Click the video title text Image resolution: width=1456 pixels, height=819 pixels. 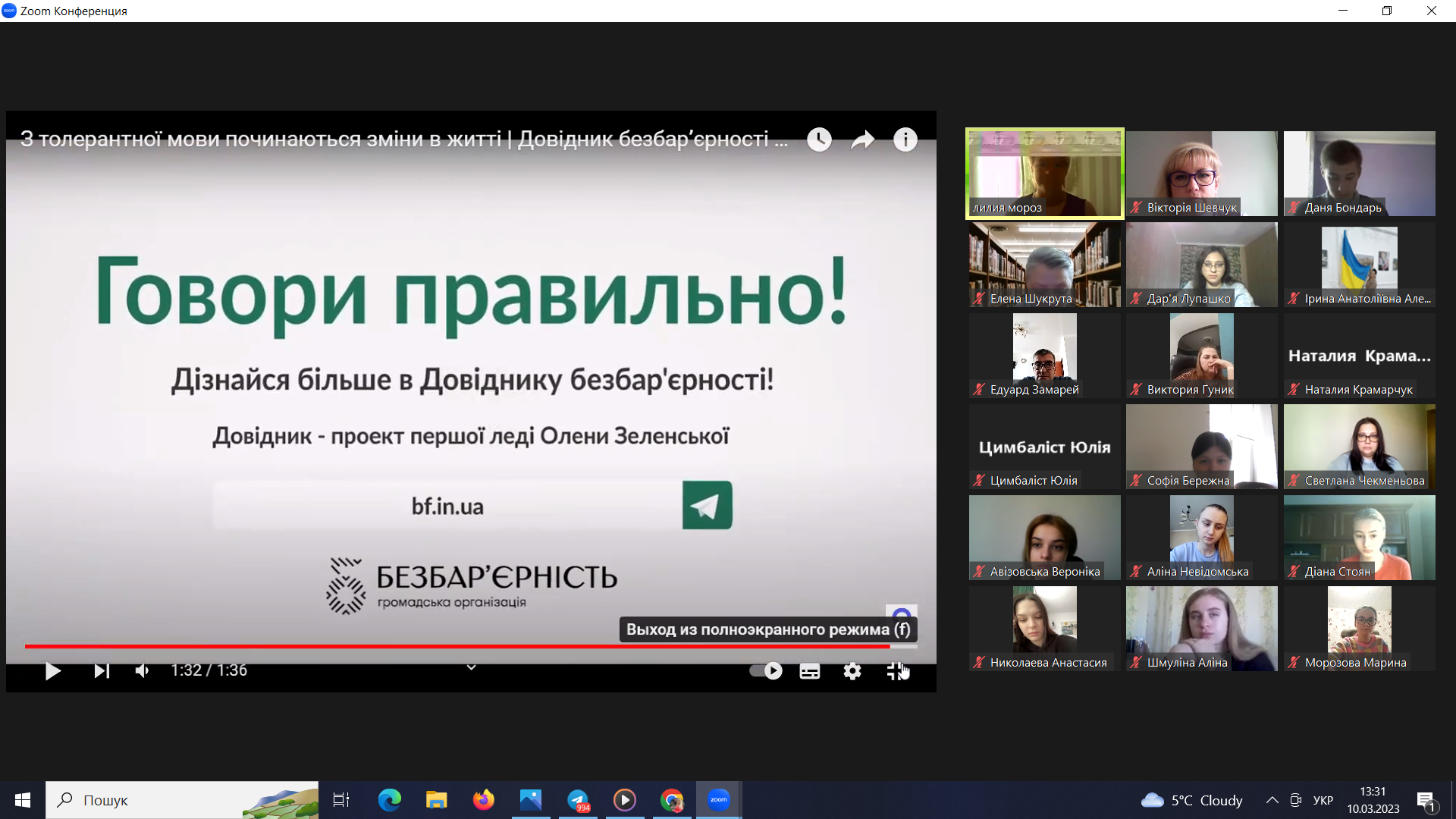click(403, 140)
